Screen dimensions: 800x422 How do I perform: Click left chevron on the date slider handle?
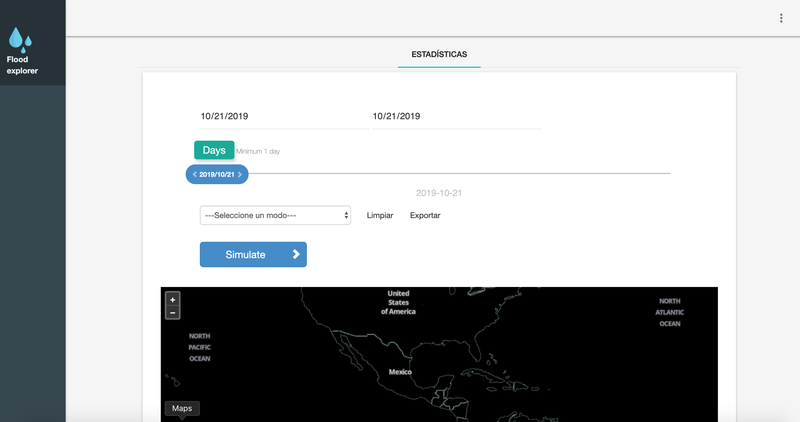(194, 174)
